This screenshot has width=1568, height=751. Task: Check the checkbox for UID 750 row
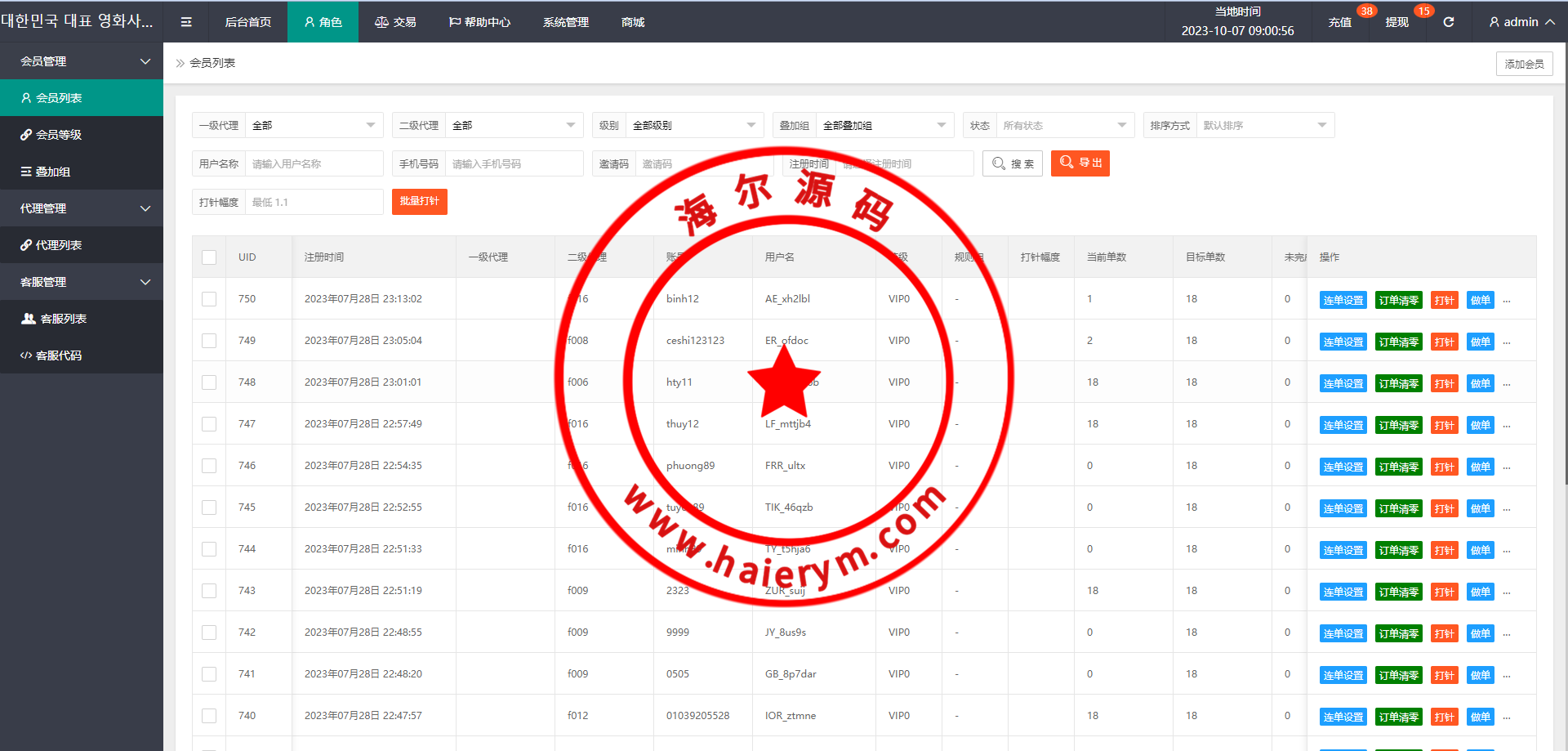point(209,299)
